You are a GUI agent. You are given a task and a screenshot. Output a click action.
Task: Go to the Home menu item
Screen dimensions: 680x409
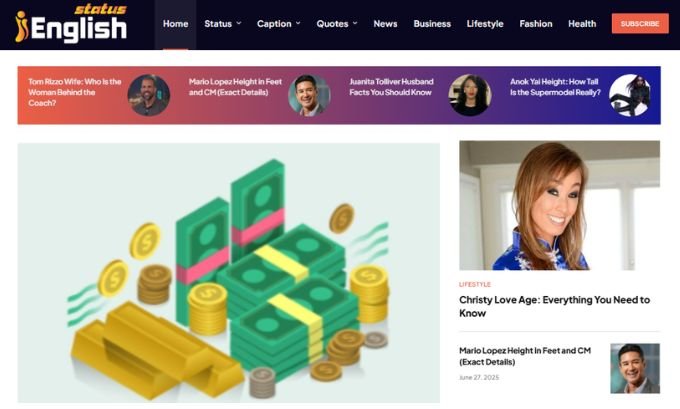(x=175, y=24)
